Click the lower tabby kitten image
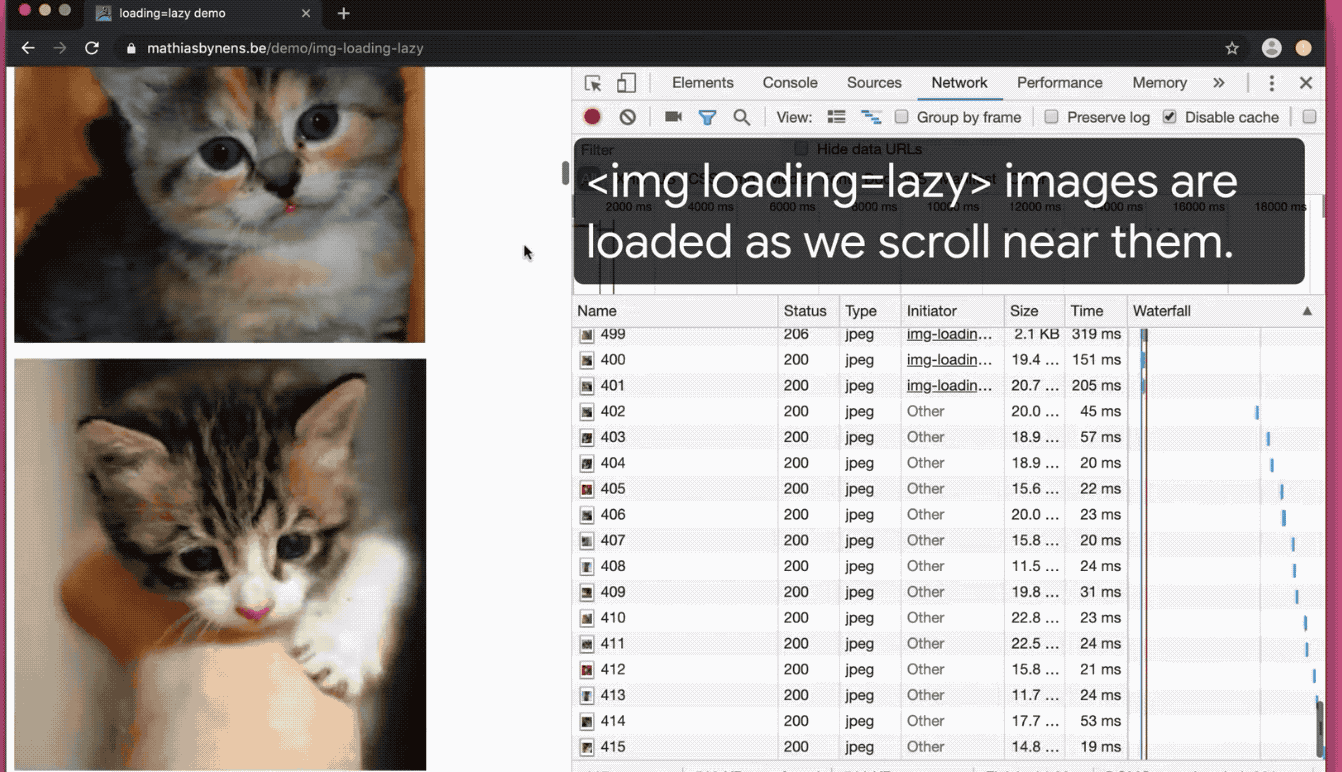Viewport: 1342px width, 772px height. pos(220,565)
